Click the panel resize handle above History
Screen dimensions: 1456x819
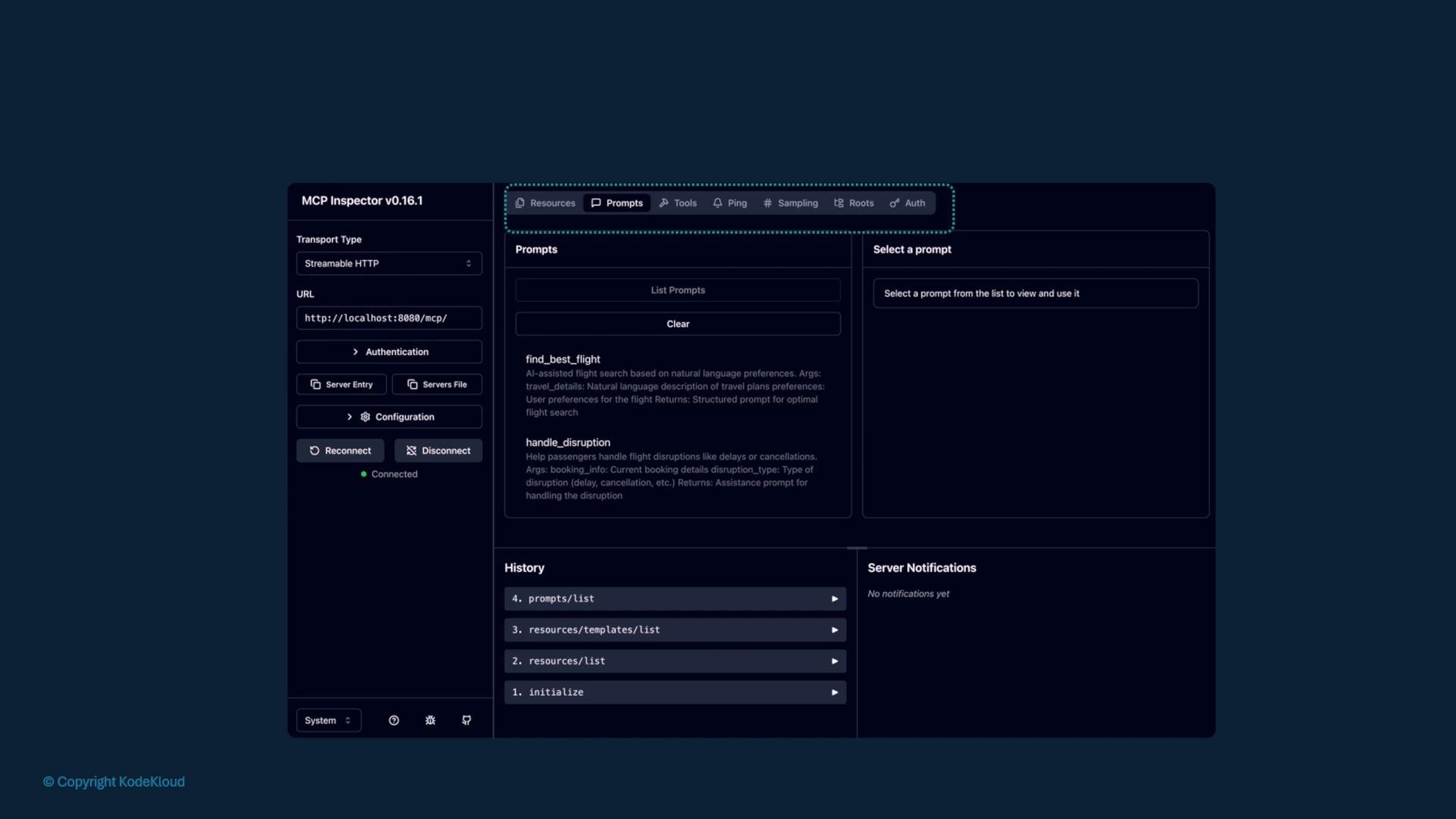coord(857,548)
